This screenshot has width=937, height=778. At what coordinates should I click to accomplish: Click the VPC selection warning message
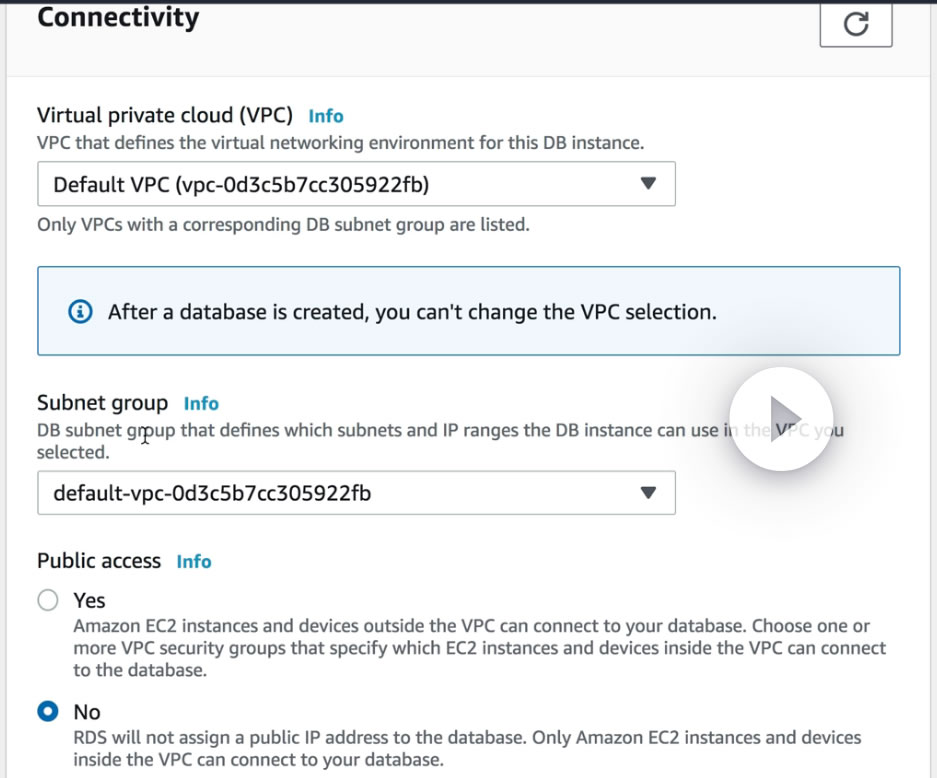412,312
